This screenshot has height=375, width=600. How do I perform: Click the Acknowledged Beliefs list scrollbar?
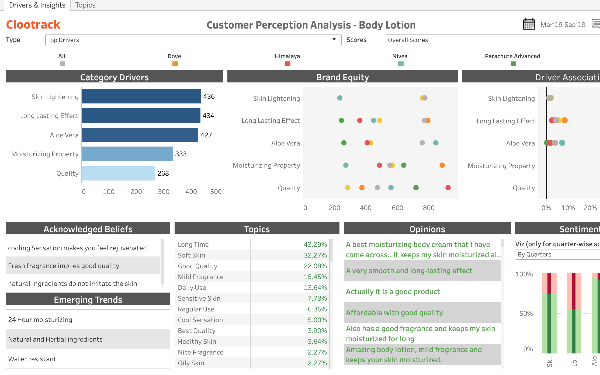163,264
